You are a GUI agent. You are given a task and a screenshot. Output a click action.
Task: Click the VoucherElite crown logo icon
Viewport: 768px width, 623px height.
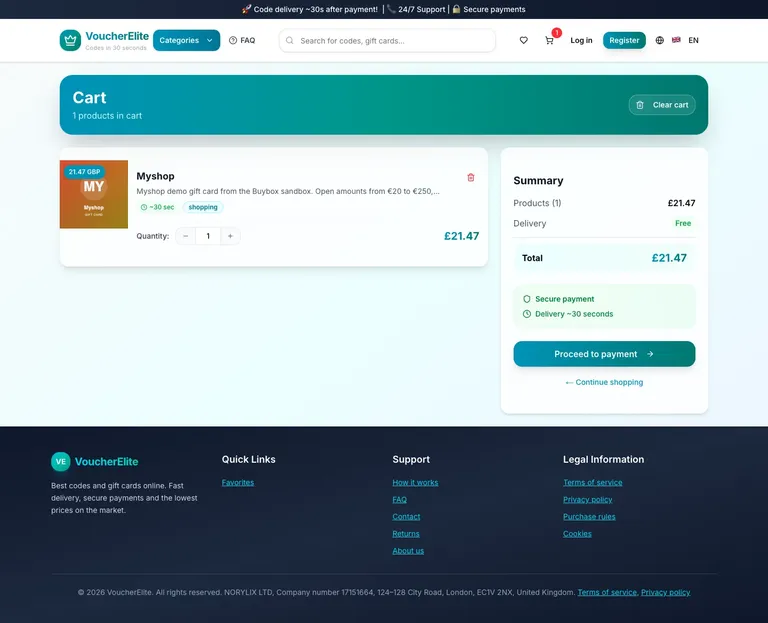coord(70,40)
